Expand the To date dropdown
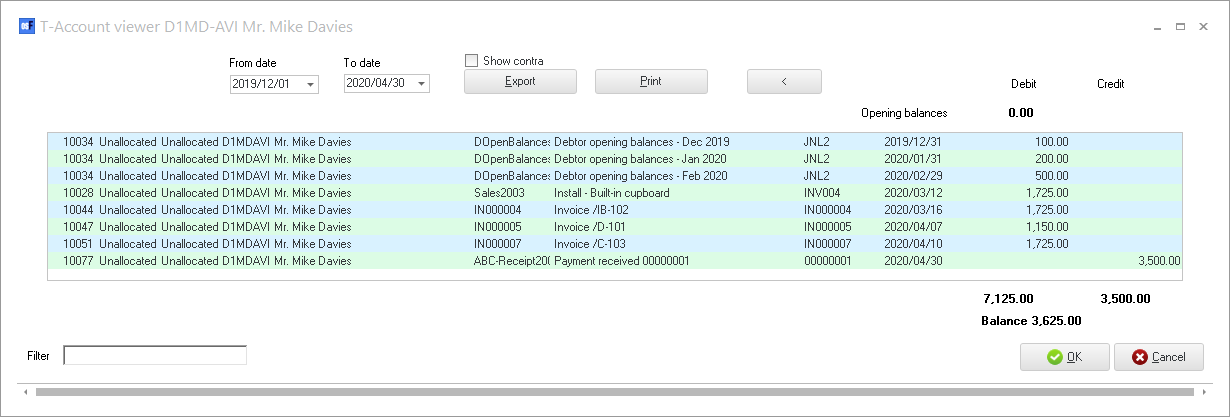Screen dimensions: 1230x417 (422, 85)
